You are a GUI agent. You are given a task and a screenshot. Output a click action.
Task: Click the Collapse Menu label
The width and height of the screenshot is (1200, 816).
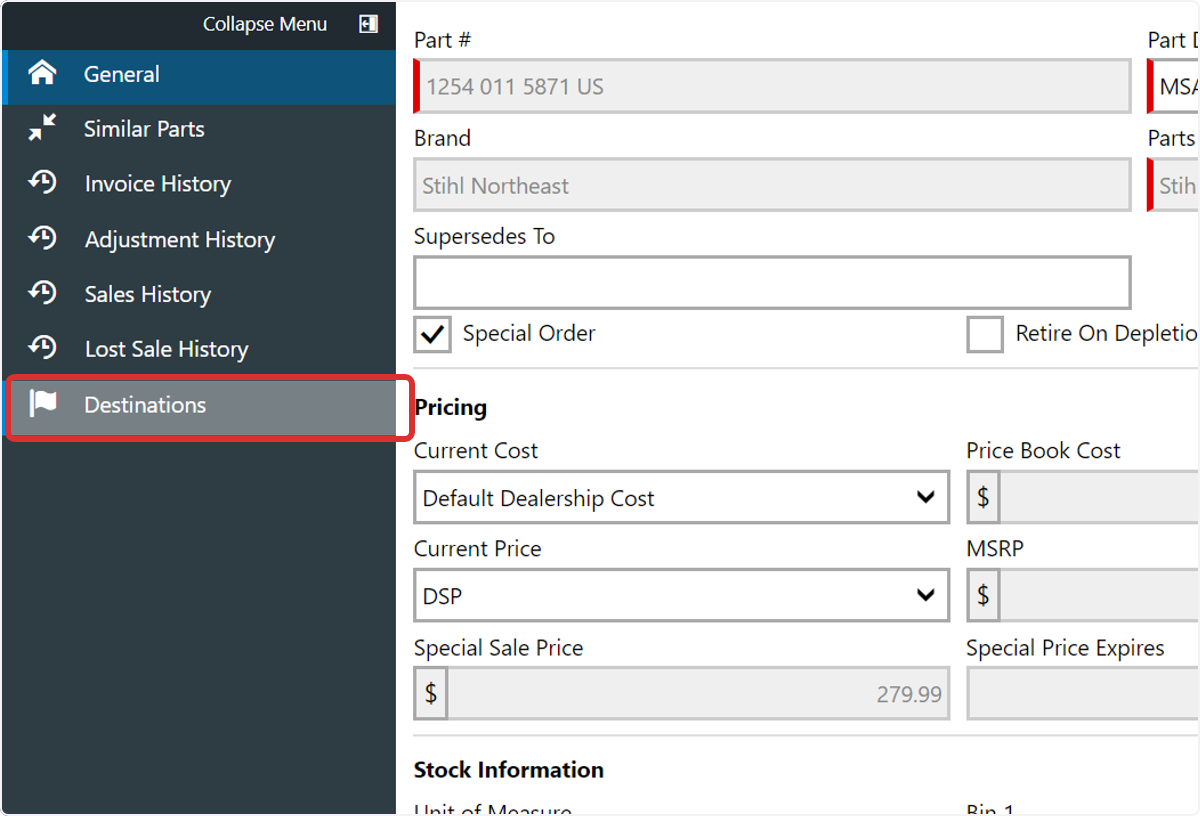(x=265, y=24)
